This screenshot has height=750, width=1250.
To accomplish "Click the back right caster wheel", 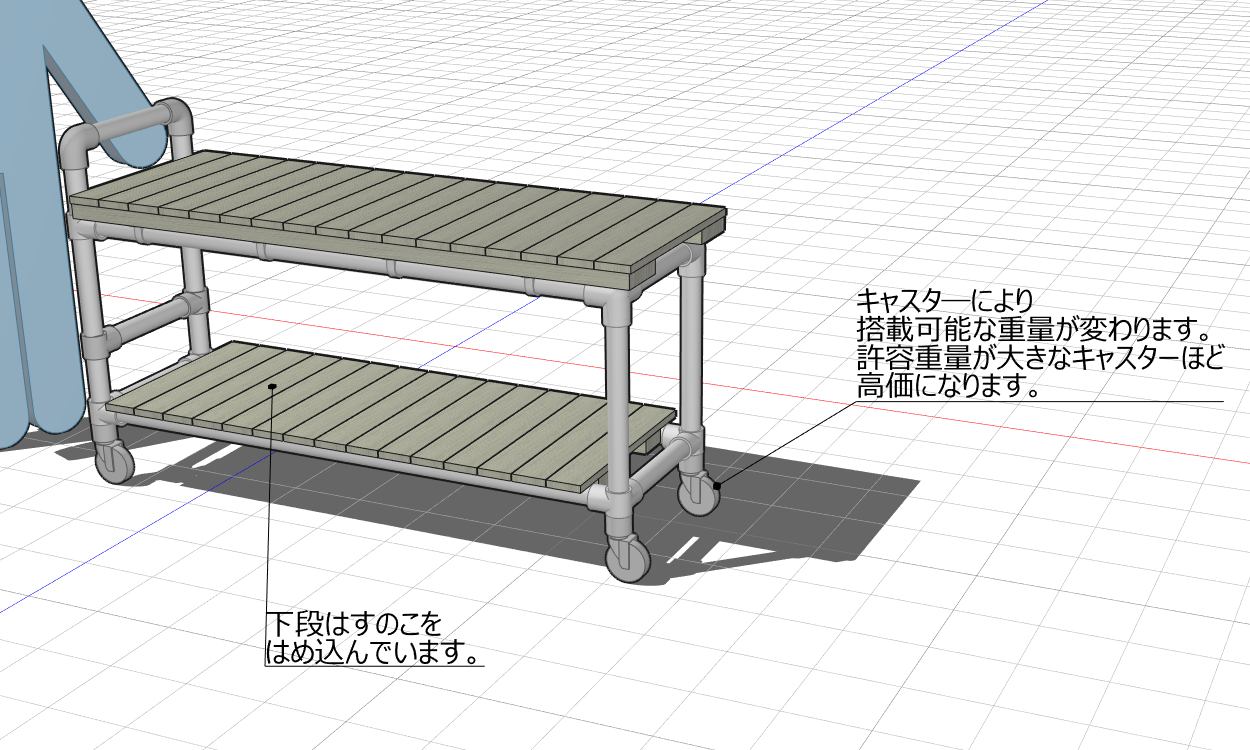I will click(698, 492).
